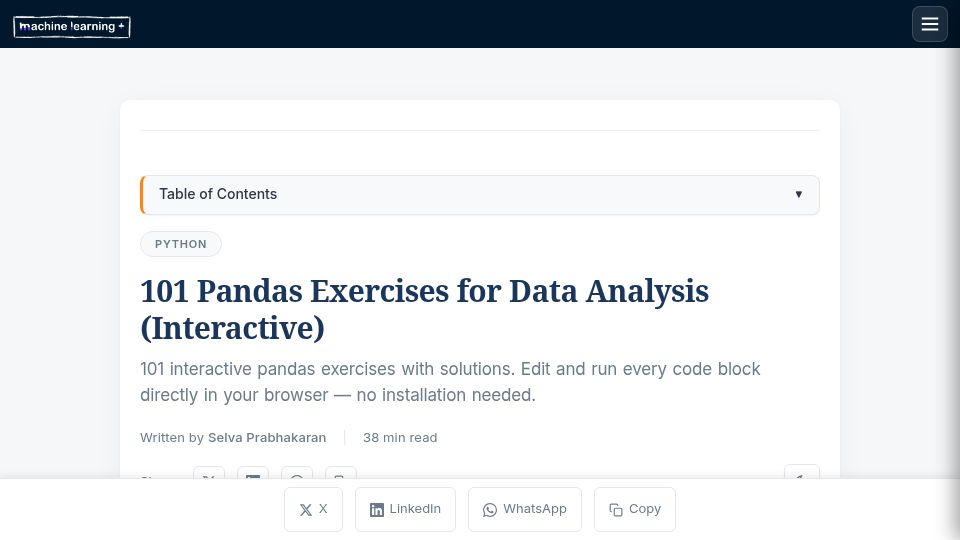
Task: Copy the article link from the bottom bar
Action: coord(635,509)
